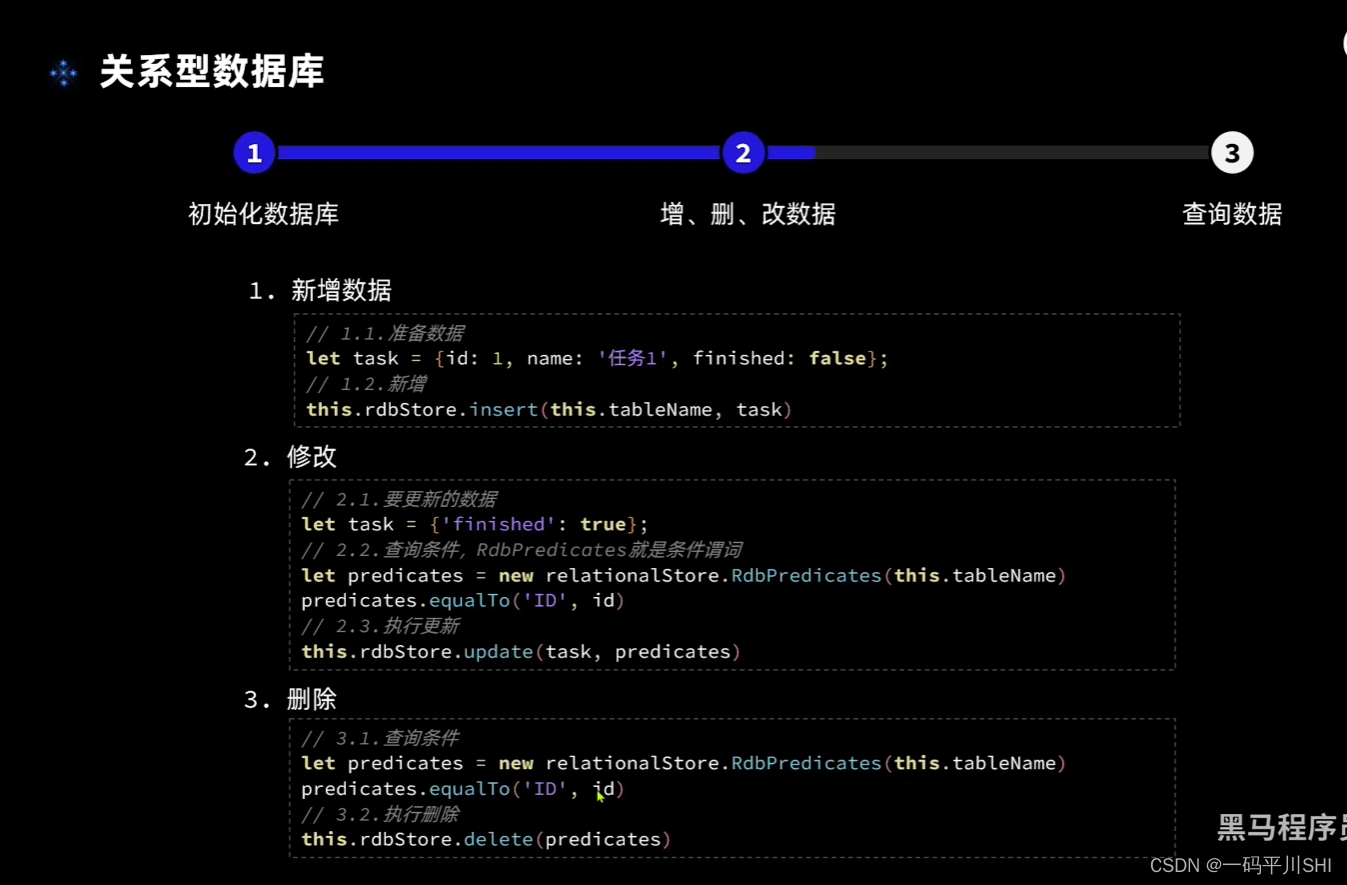Click the this.rdbStore.insert code line
This screenshot has width=1347, height=885.
tap(549, 409)
